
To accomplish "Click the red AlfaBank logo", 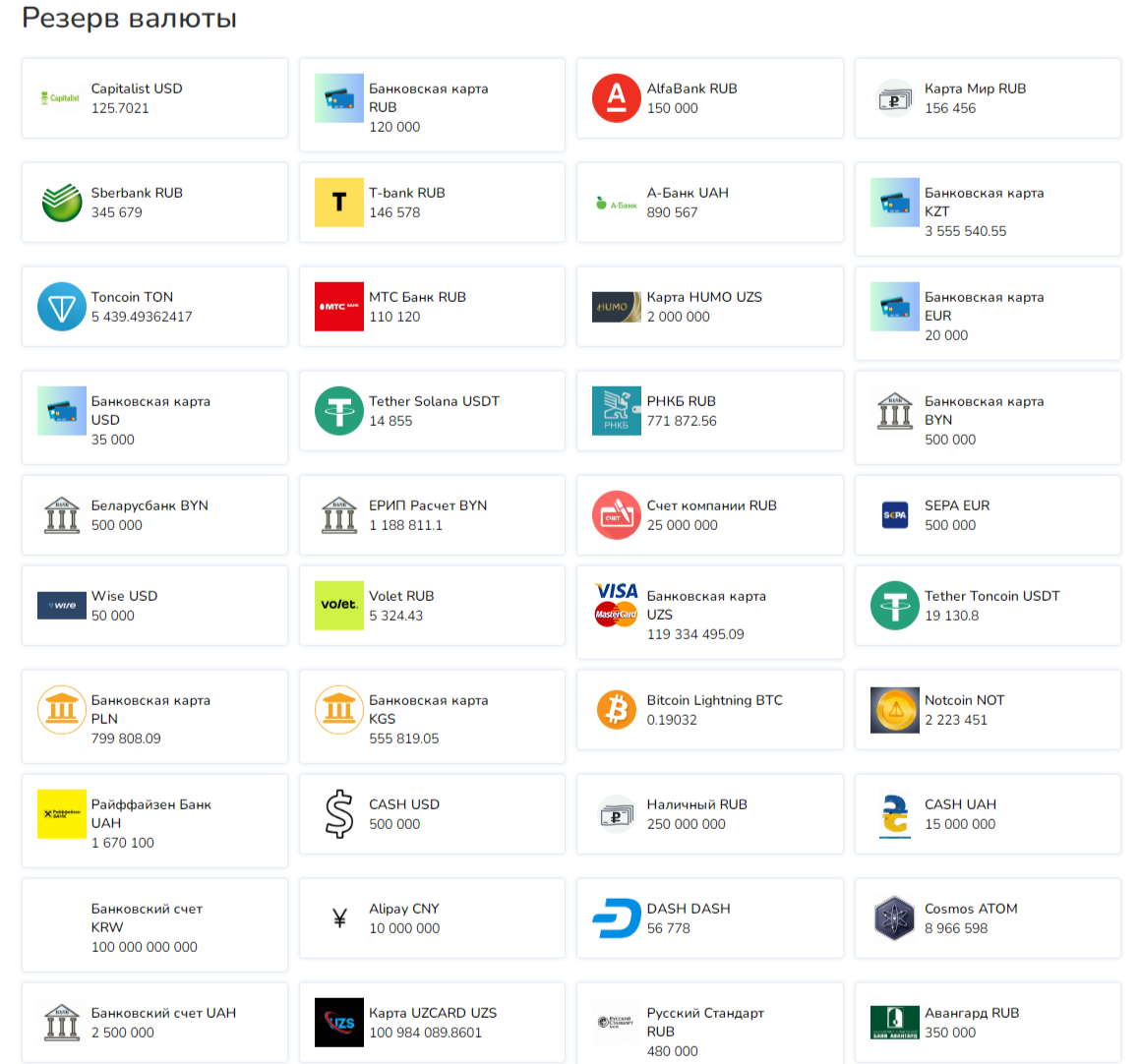I will (617, 98).
